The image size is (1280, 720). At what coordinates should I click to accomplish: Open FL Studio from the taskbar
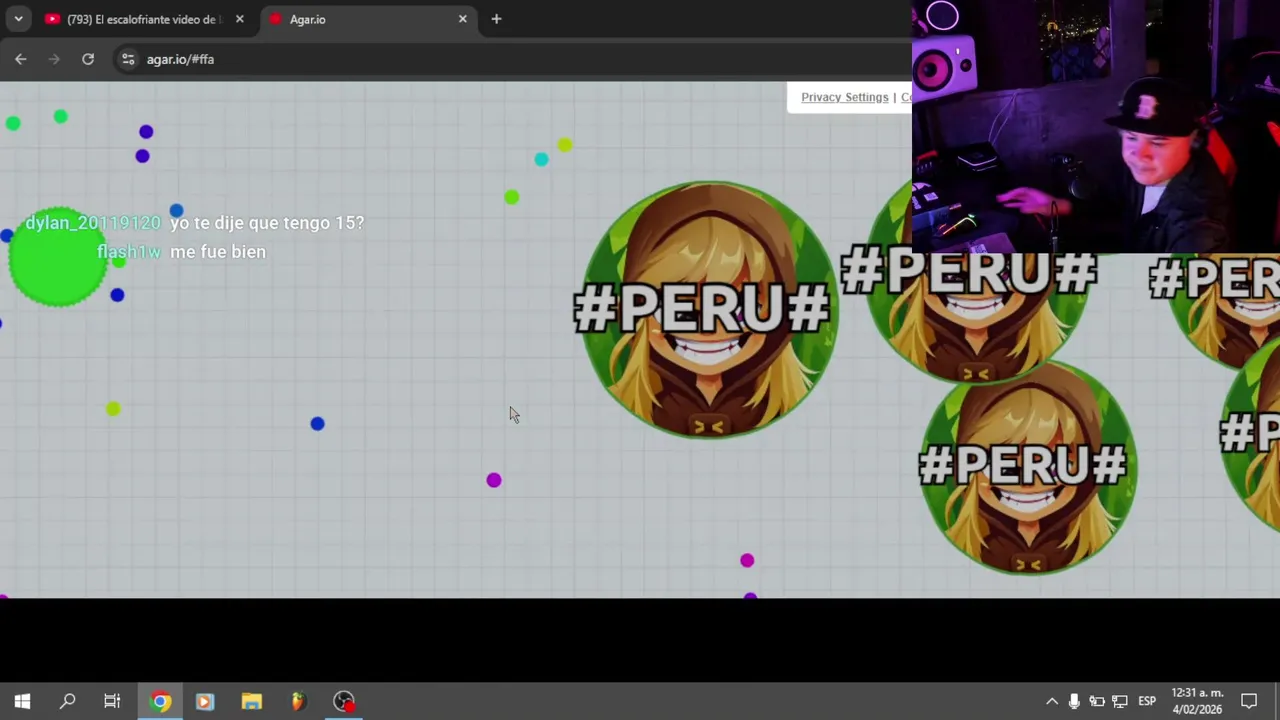pos(297,701)
